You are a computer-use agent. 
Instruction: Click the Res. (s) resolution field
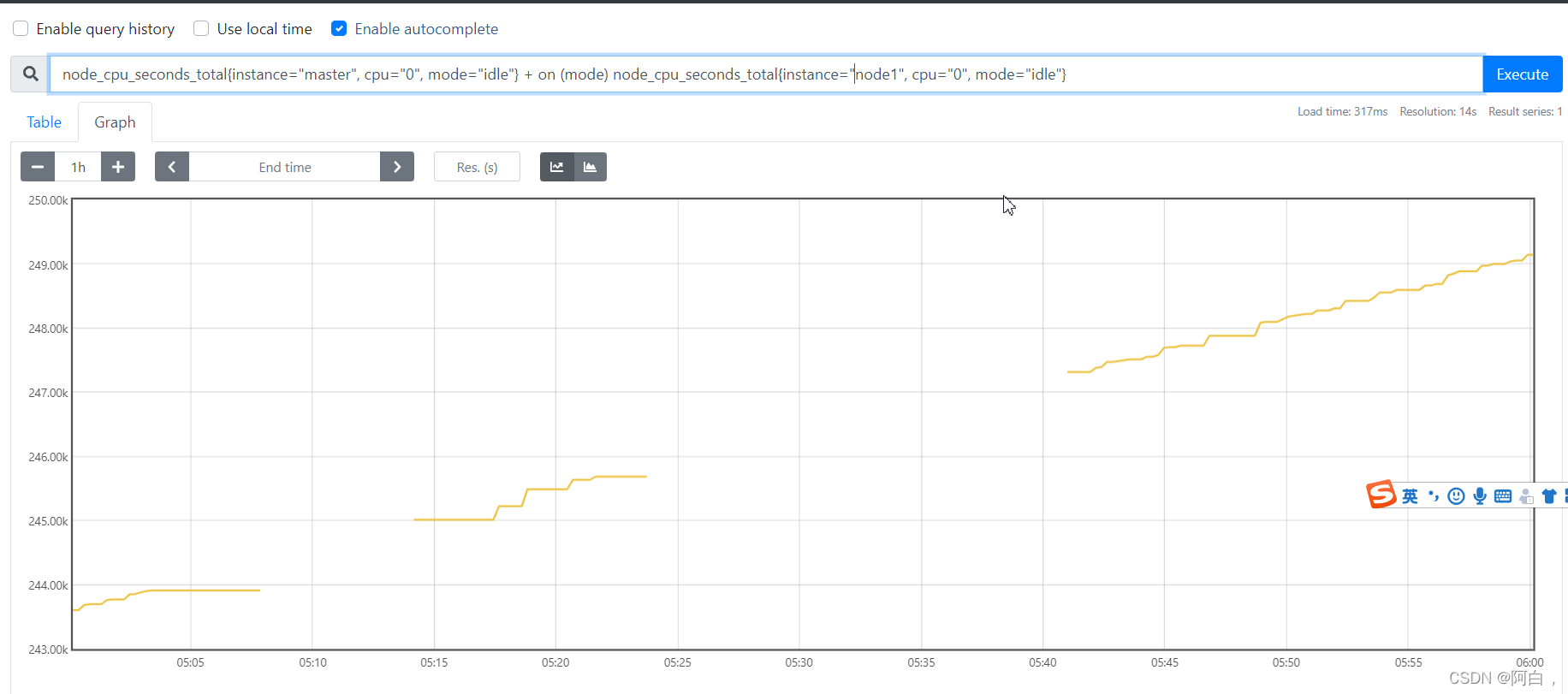coord(477,167)
